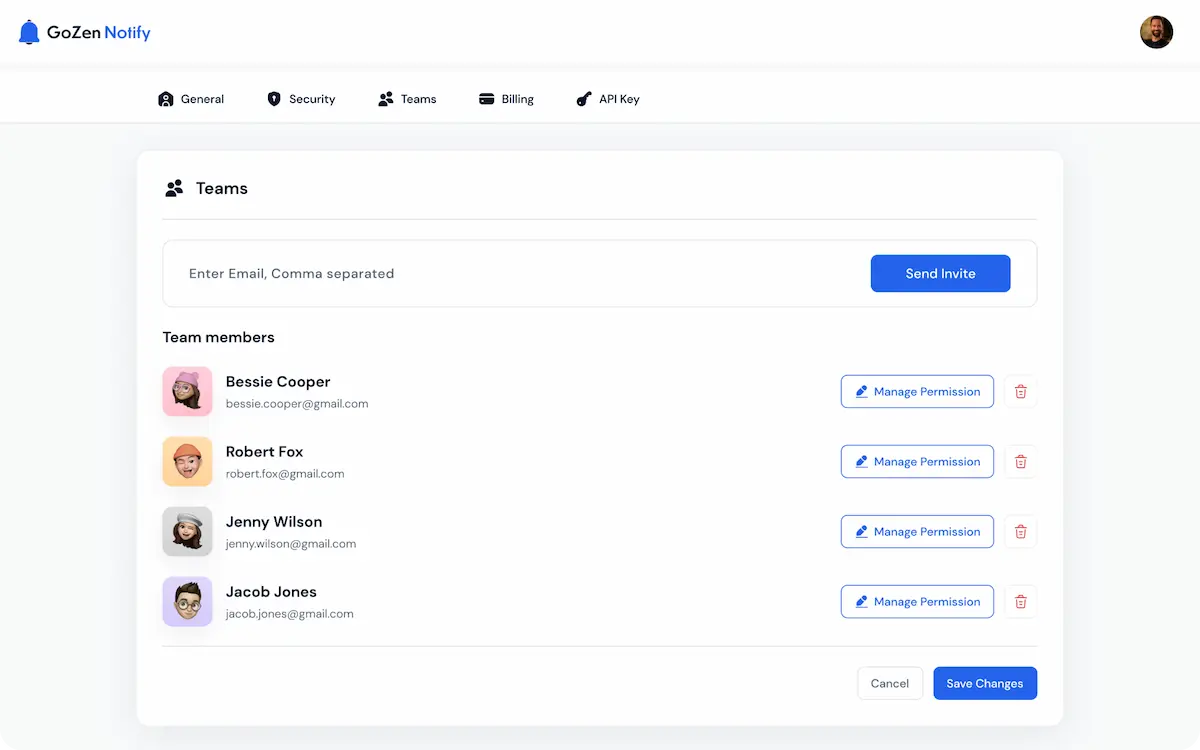Viewport: 1200px width, 750px height.
Task: Click the Cancel button
Action: point(889,683)
